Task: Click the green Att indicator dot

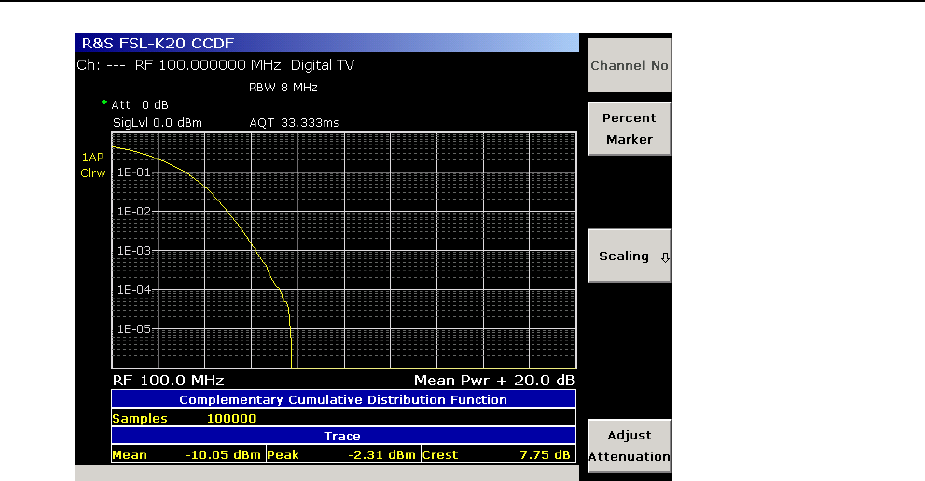Action: coord(104,102)
